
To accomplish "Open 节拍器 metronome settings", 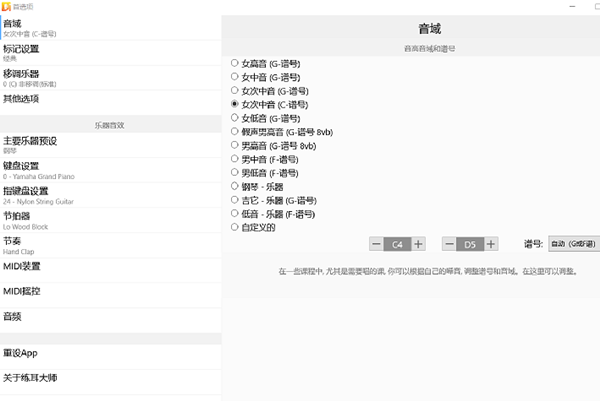I will pyautogui.click(x=110, y=219).
